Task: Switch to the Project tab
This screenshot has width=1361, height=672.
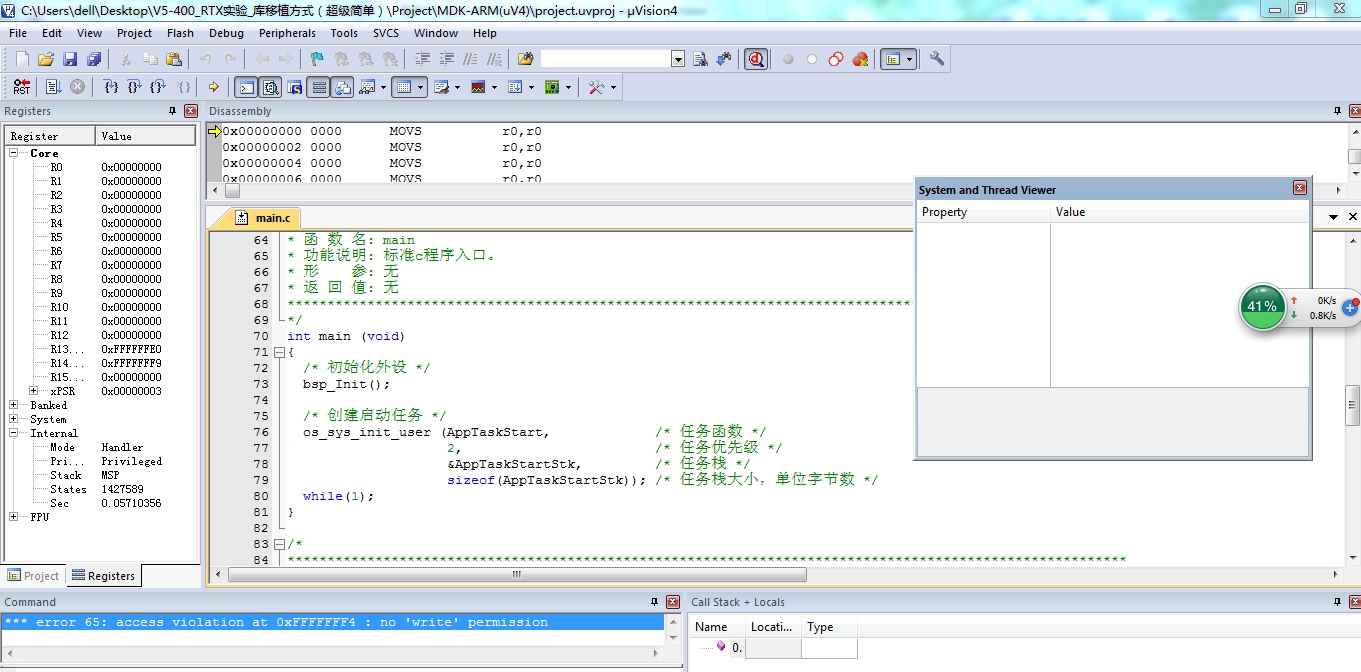Action: pyautogui.click(x=34, y=575)
